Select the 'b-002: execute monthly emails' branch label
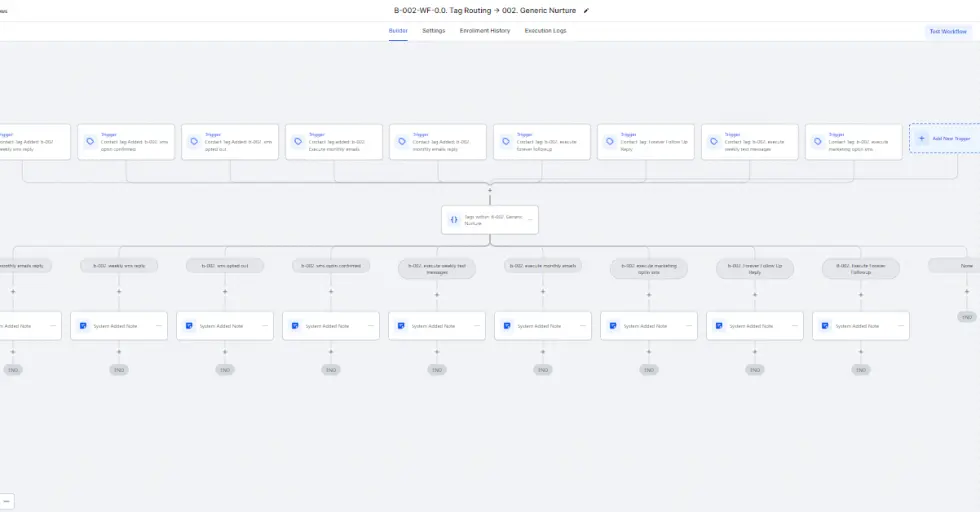 point(542,266)
